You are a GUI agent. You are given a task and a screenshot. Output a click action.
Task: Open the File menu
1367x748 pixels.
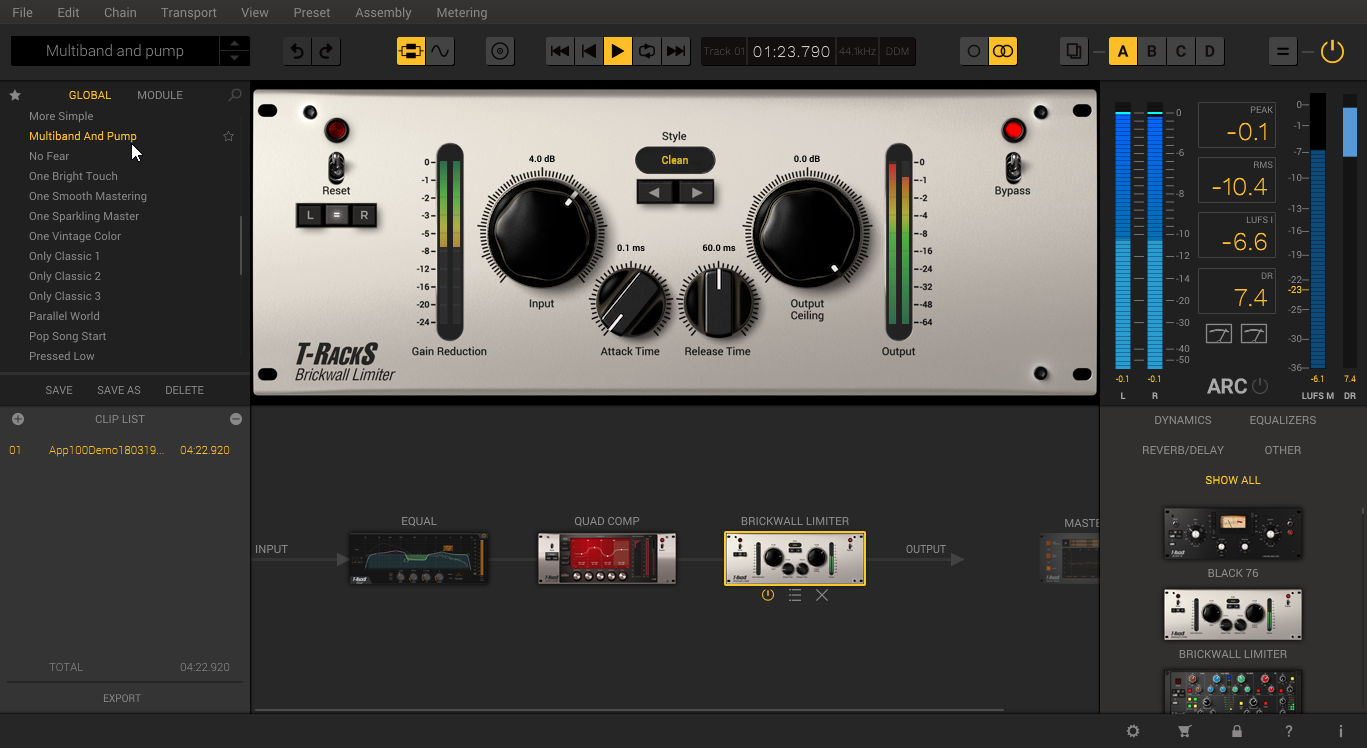pos(22,13)
